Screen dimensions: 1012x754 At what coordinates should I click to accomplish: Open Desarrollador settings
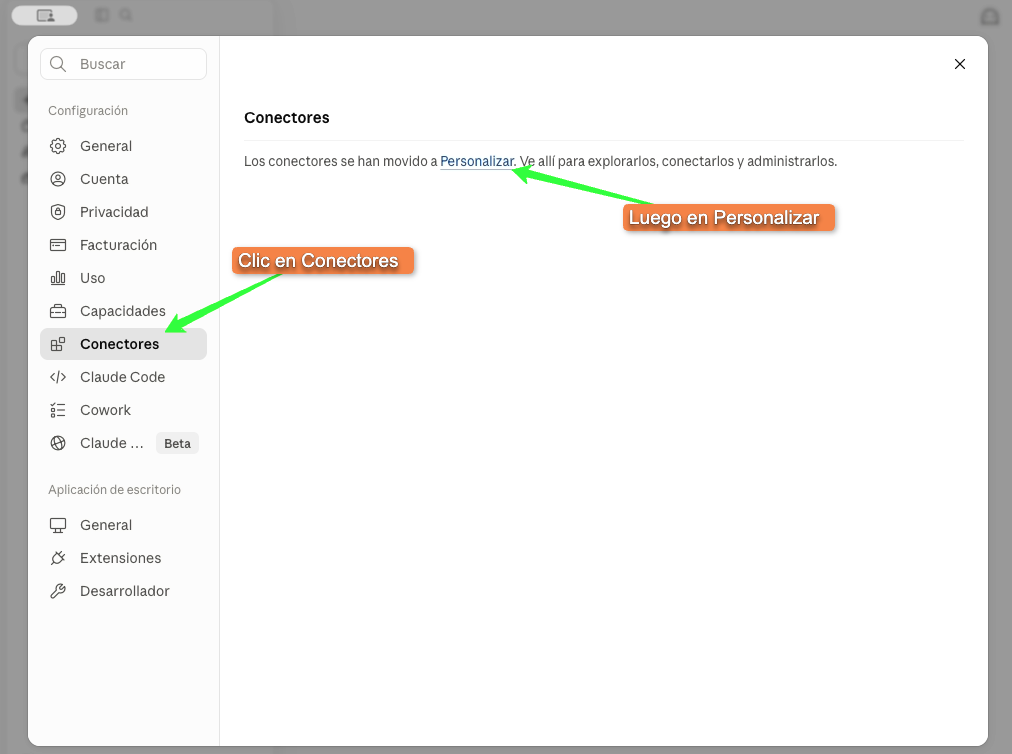click(x=123, y=591)
